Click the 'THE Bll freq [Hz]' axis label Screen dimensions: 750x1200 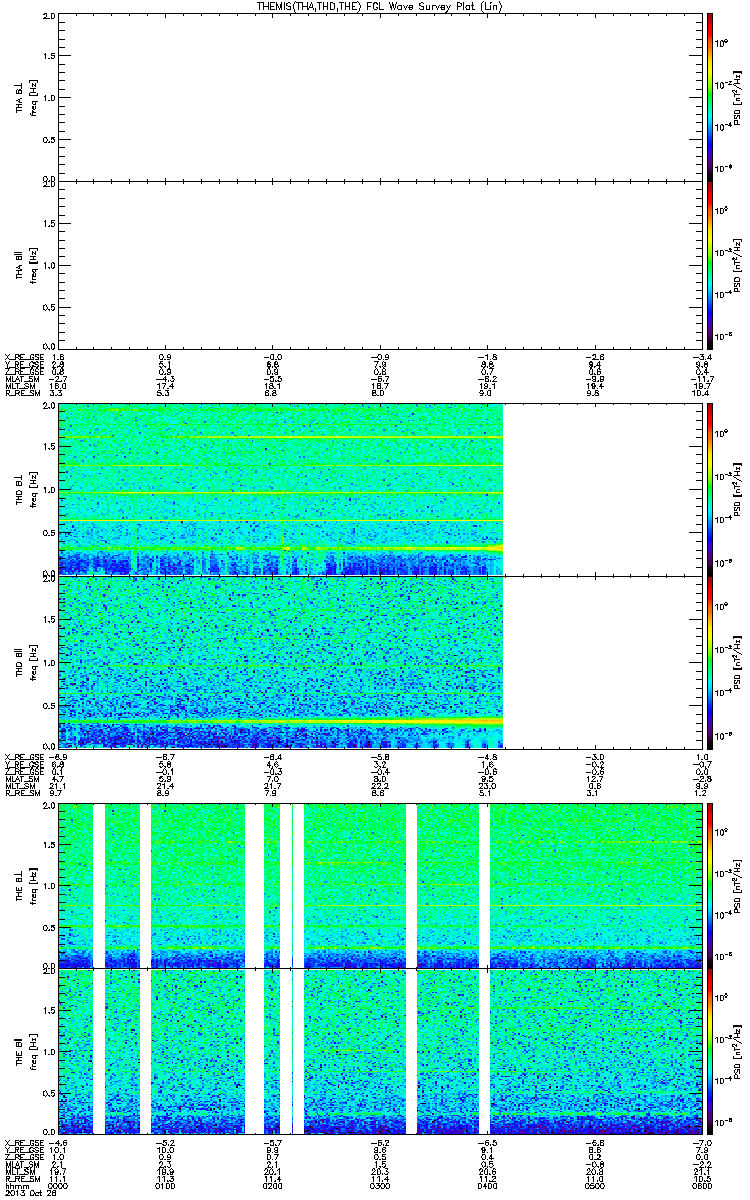point(26,1051)
